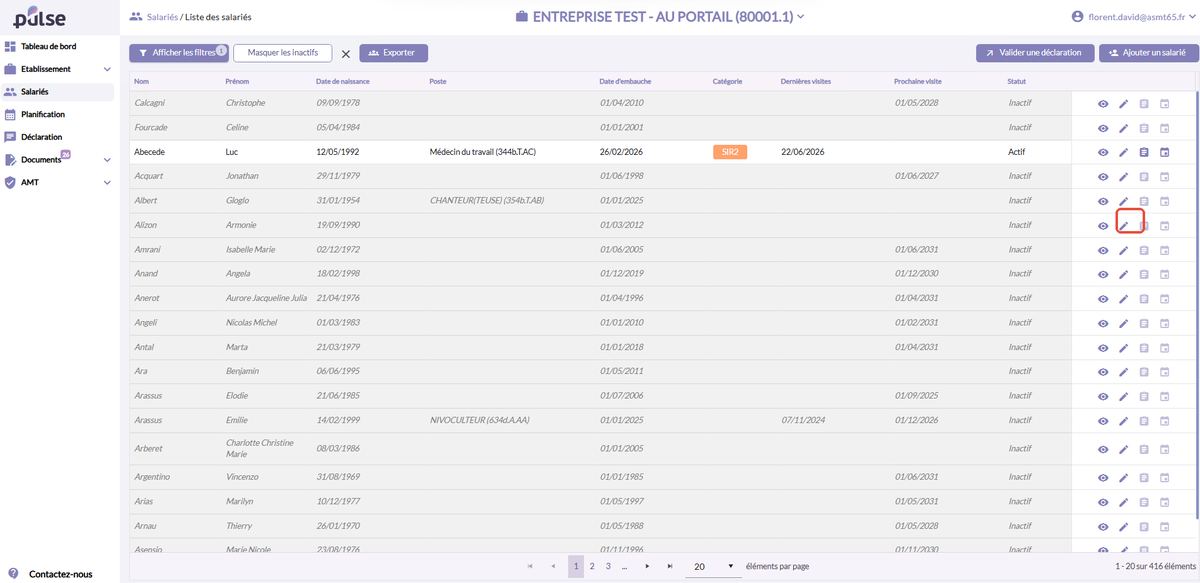1200x583 pixels.
Task: View details of employee Argentino Vincenzo
Action: [x=1103, y=477]
